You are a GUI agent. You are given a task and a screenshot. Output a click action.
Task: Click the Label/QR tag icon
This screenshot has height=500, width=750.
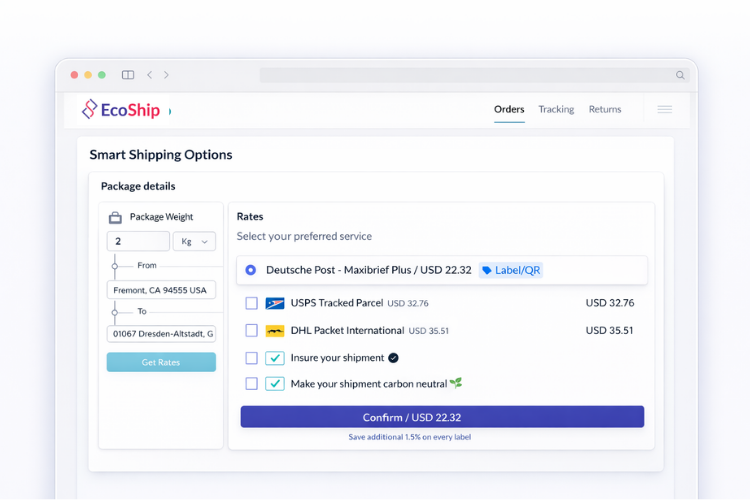(x=487, y=270)
